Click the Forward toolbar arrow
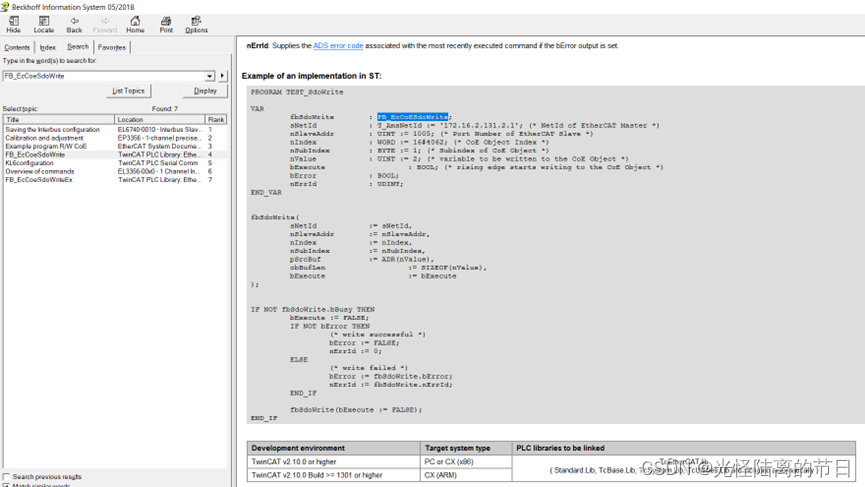This screenshot has height=487, width=865. click(x=104, y=24)
